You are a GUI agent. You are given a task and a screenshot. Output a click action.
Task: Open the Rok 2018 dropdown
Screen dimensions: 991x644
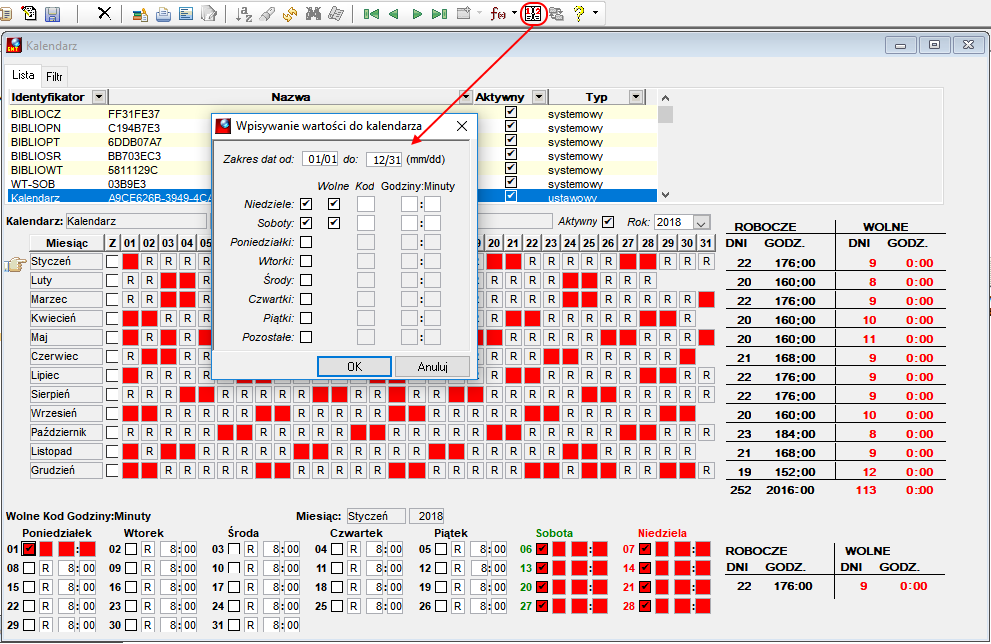pos(701,222)
